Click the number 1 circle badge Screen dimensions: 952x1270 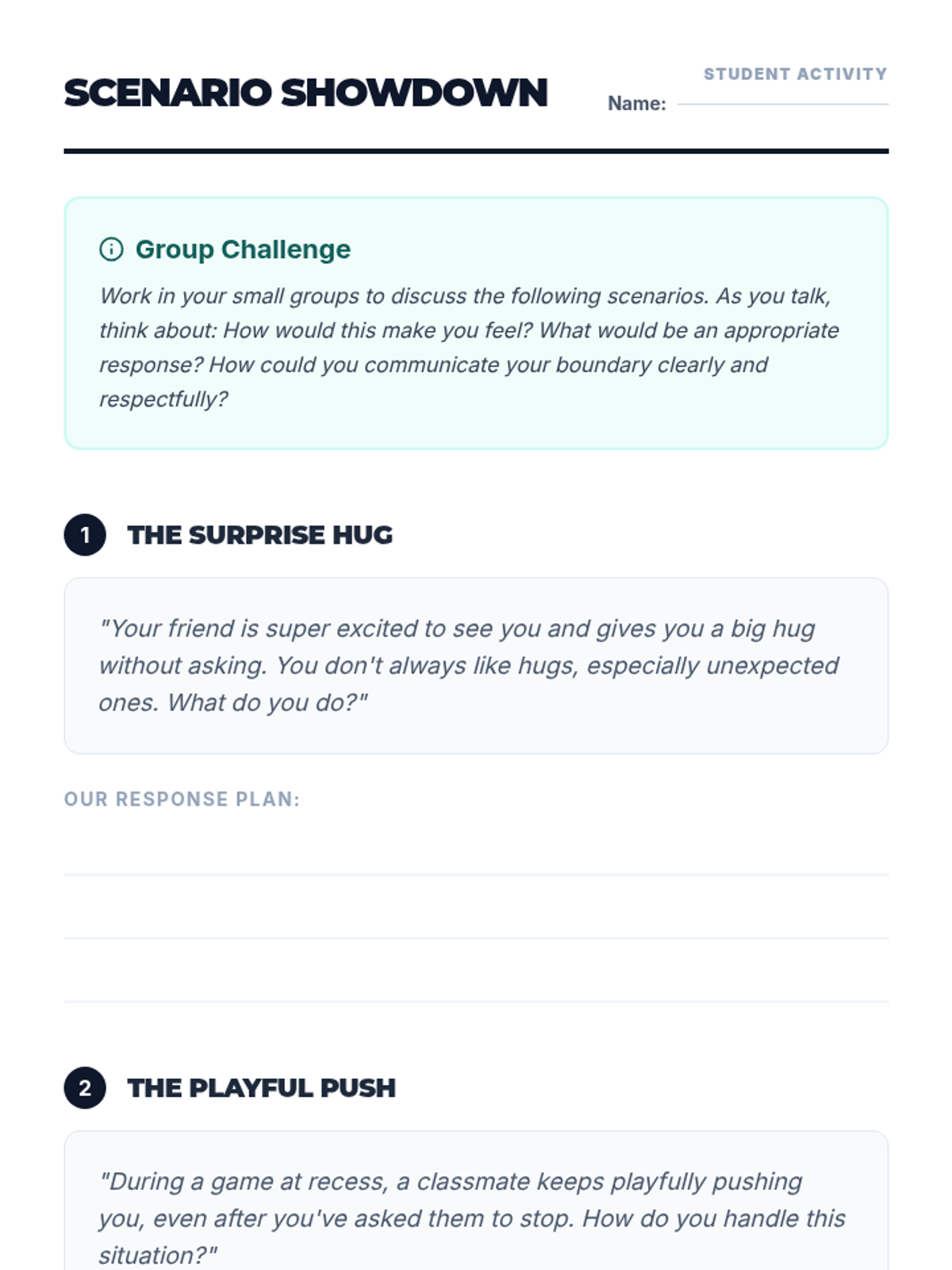85,535
